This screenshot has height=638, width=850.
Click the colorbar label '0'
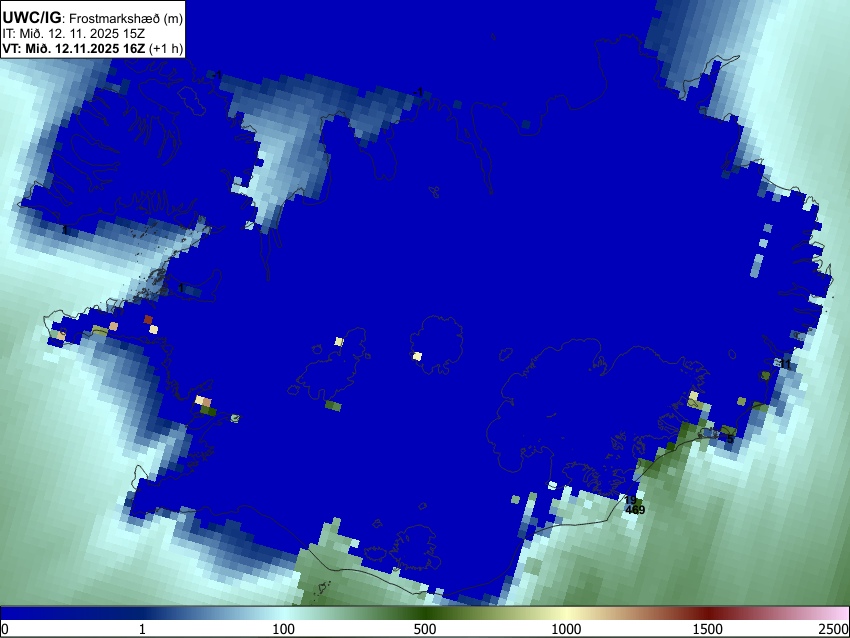pos(4,629)
